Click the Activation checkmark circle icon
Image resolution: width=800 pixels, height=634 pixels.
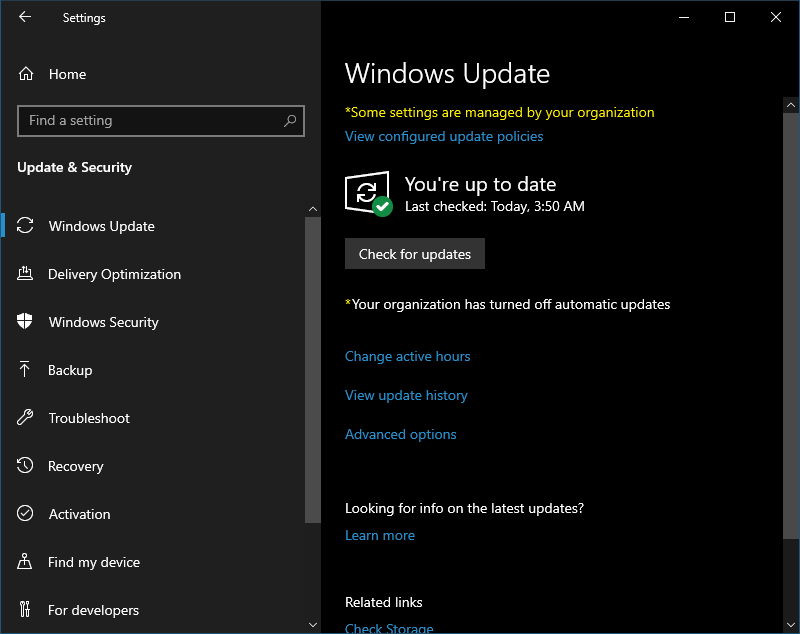point(25,513)
